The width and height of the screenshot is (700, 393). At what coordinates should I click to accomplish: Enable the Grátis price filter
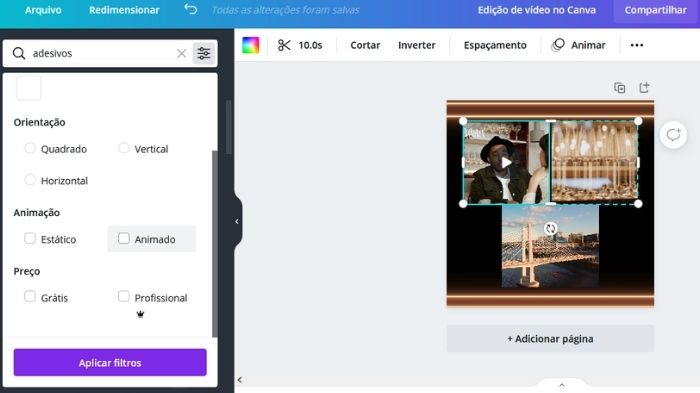pos(30,297)
